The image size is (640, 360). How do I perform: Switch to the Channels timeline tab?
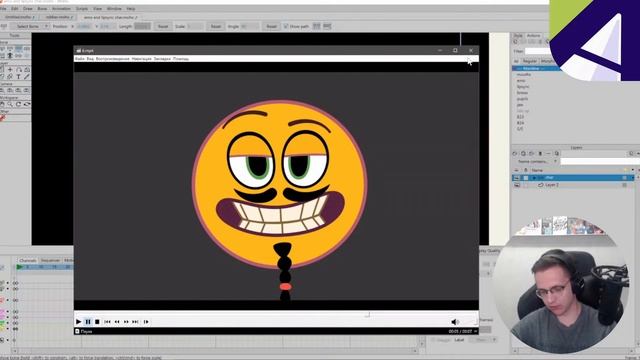[28, 260]
